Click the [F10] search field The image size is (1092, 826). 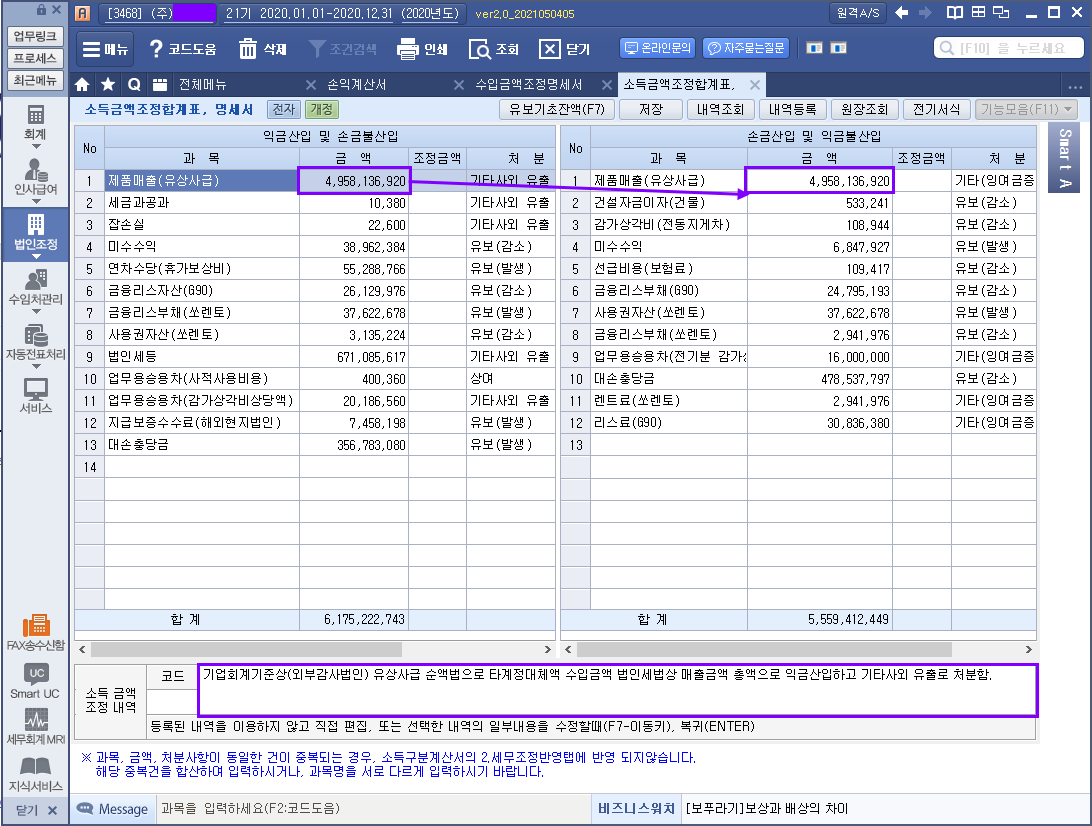point(1008,48)
